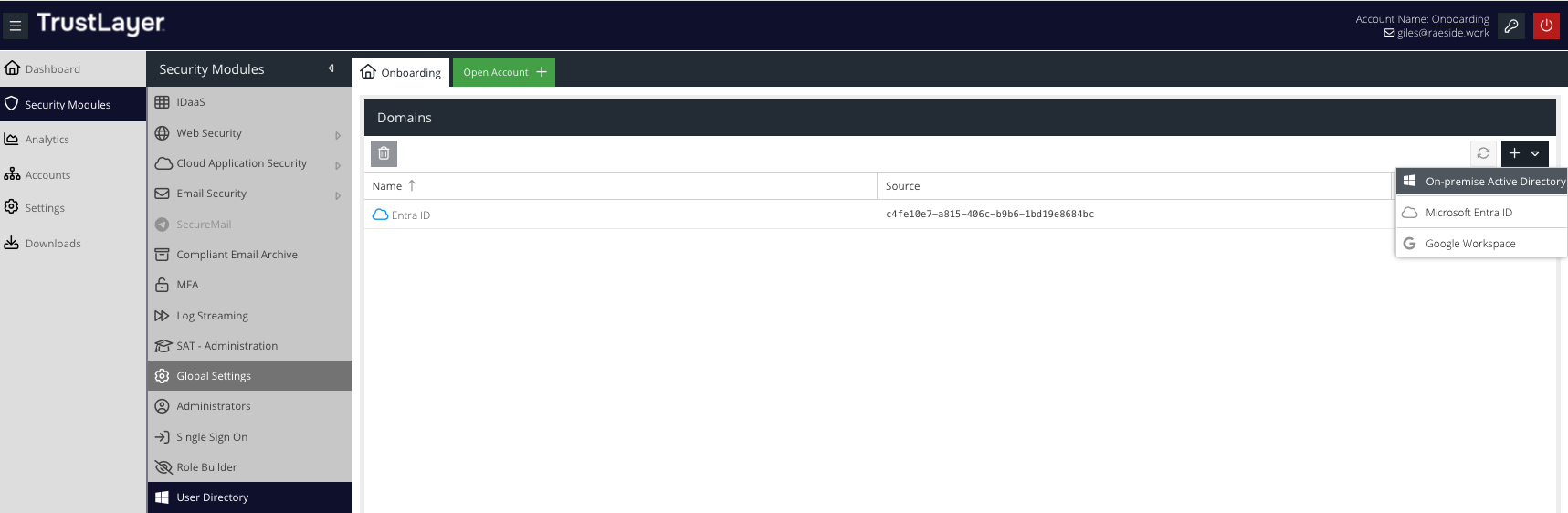This screenshot has width=1568, height=513.
Task: Click the Analytics chart icon
Action: click(12, 139)
